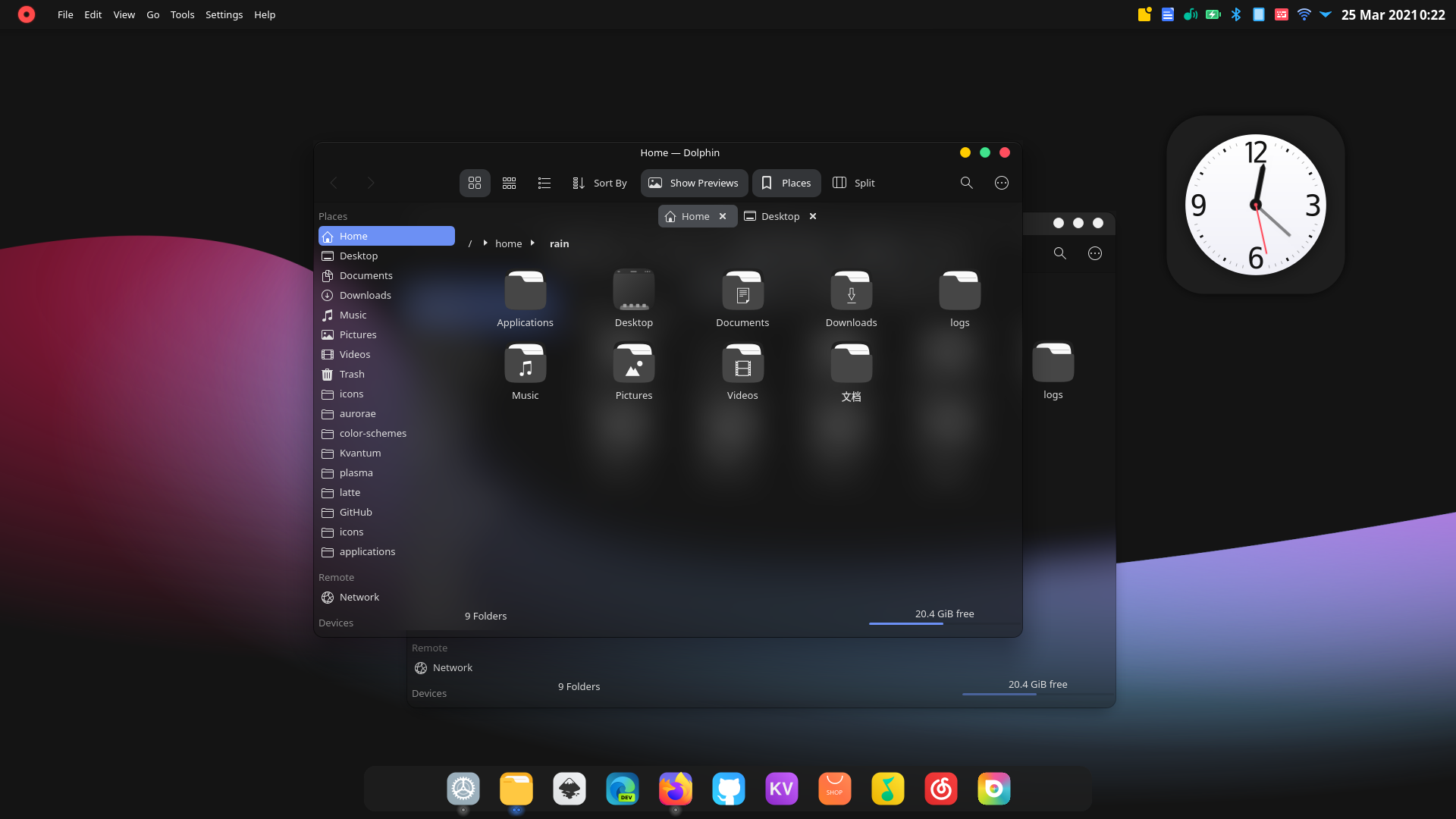Launch Firefox from the dock
The width and height of the screenshot is (1456, 819).
point(675,789)
